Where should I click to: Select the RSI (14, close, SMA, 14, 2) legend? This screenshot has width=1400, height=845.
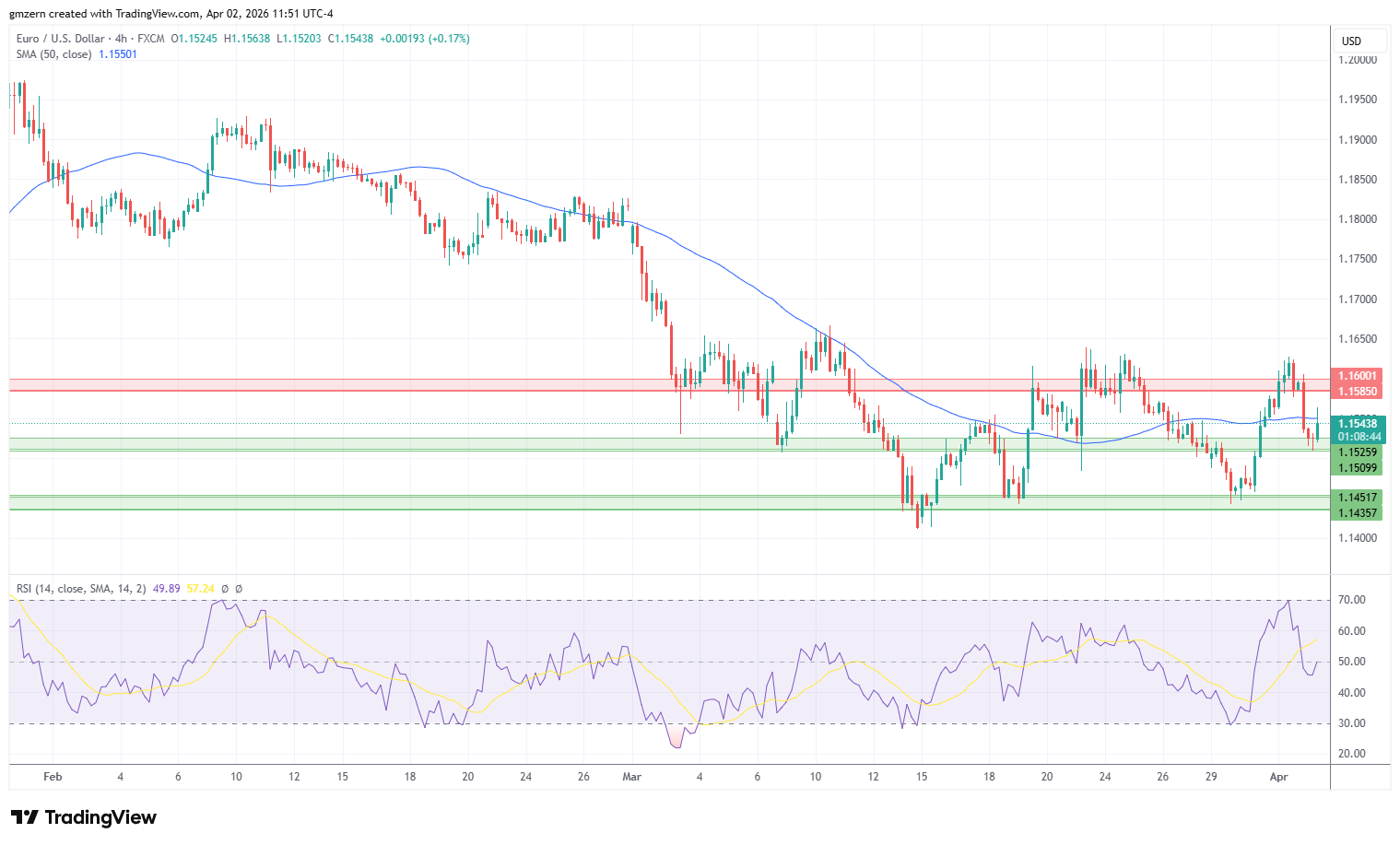[x=81, y=588]
